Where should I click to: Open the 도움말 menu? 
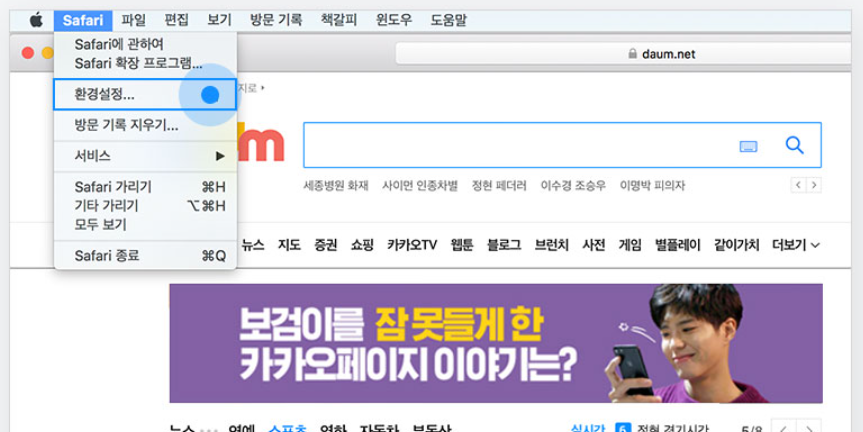tap(449, 20)
